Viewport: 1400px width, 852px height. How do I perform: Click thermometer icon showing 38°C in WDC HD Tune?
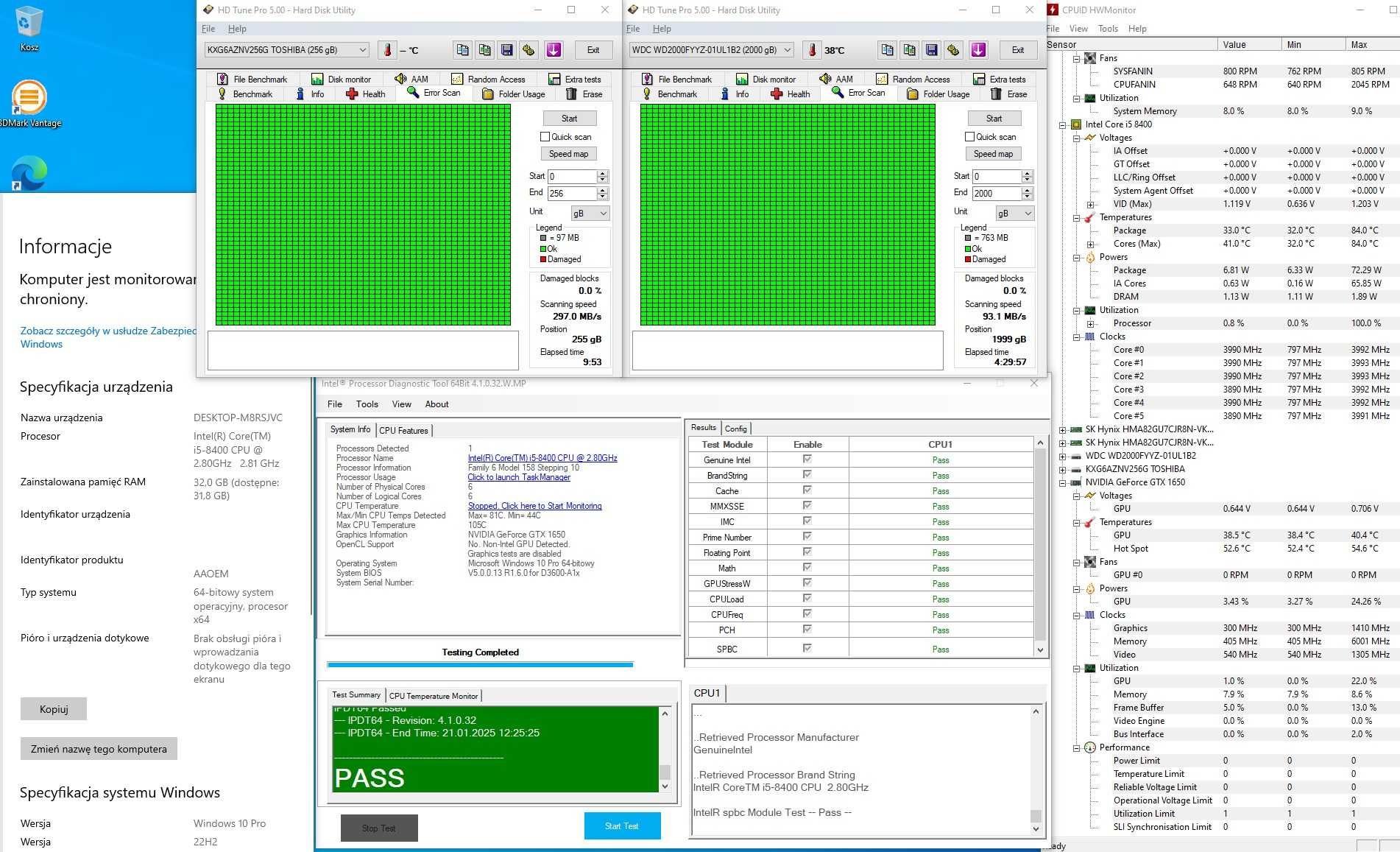(x=812, y=50)
